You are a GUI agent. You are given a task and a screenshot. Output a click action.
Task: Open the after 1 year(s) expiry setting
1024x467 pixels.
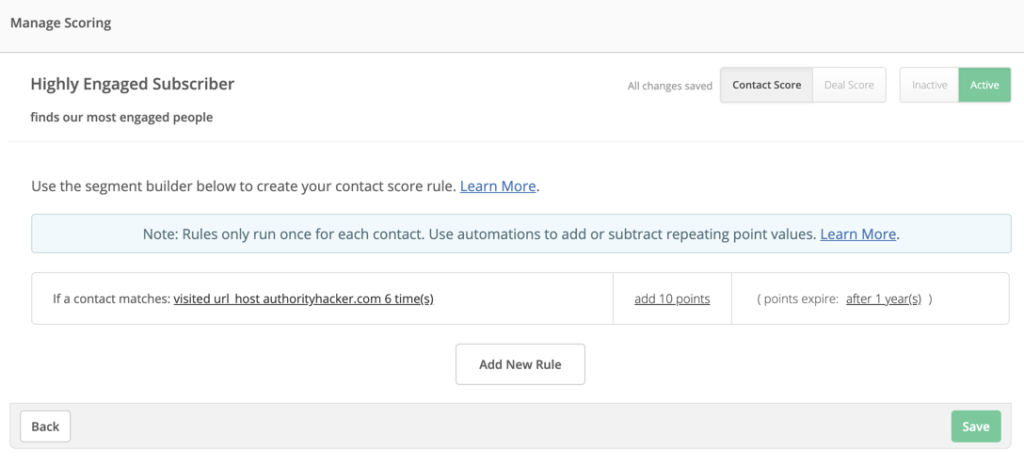tap(883, 299)
